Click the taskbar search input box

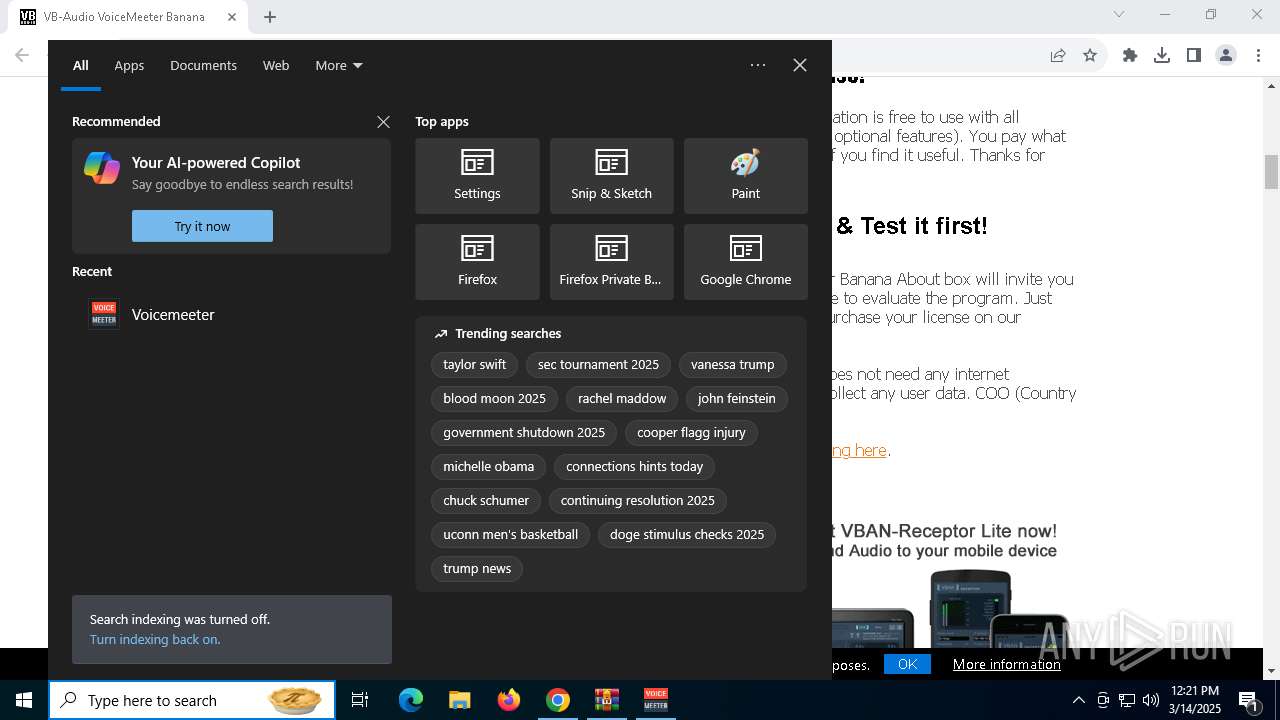click(x=192, y=700)
